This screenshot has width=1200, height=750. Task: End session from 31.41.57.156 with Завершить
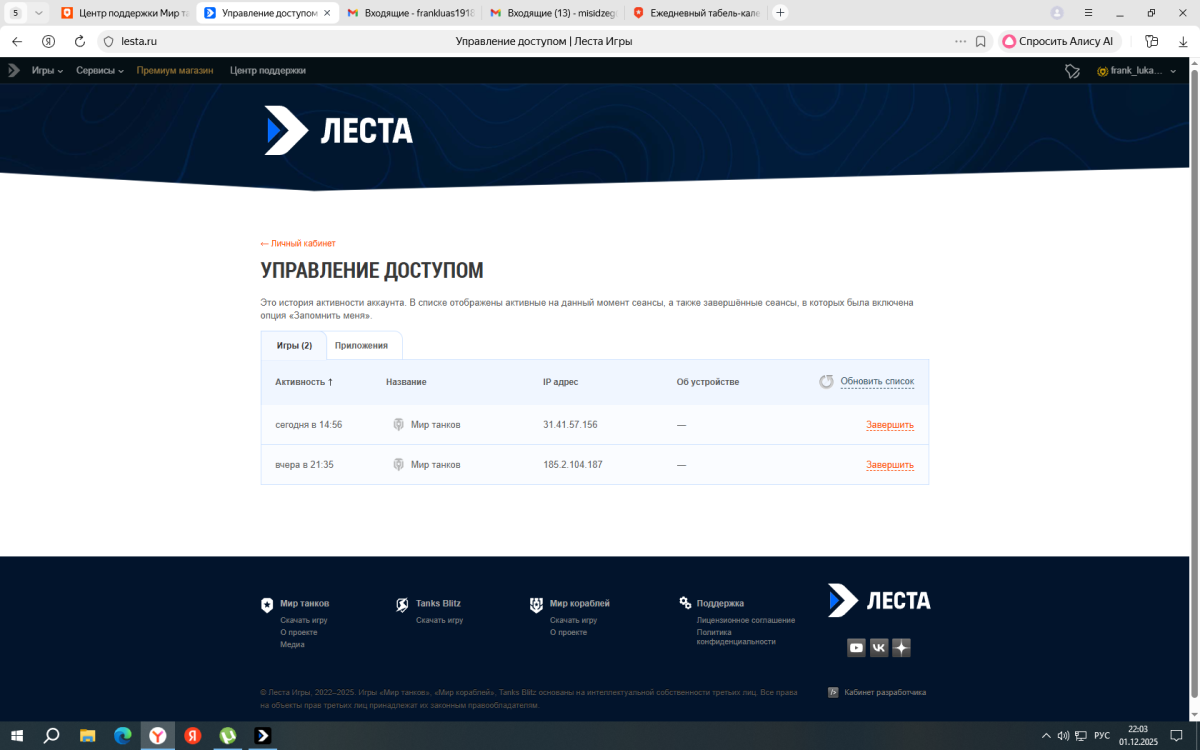(x=890, y=425)
